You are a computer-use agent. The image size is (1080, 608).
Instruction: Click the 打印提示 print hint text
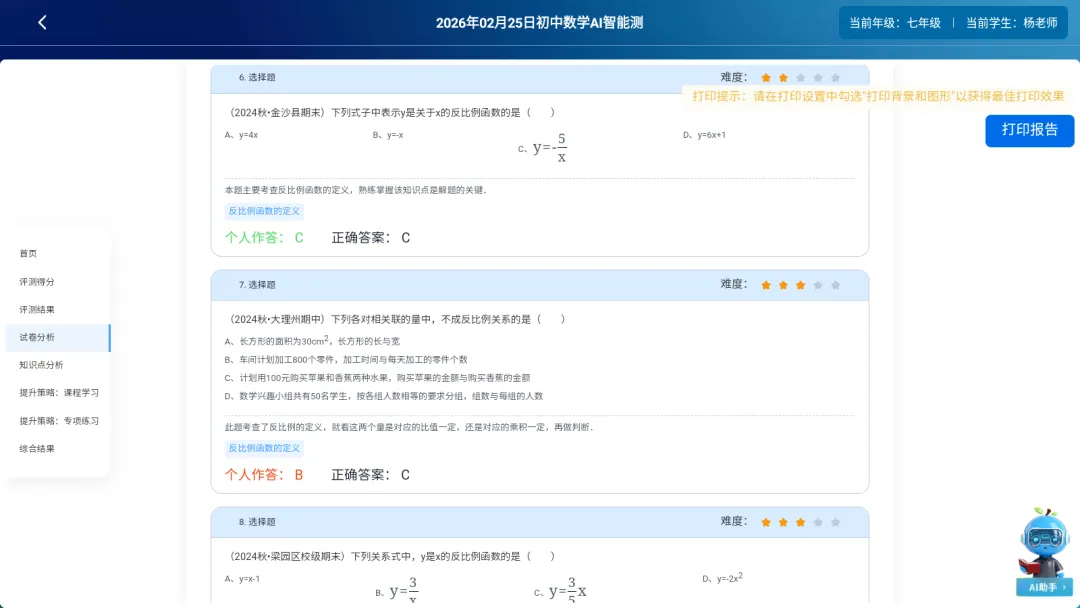(878, 96)
